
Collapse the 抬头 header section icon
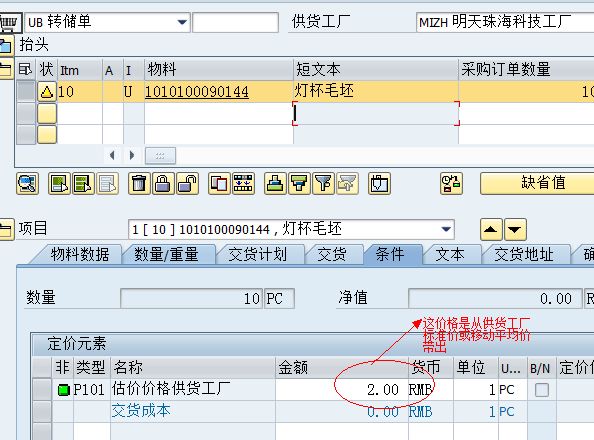click(x=6, y=45)
